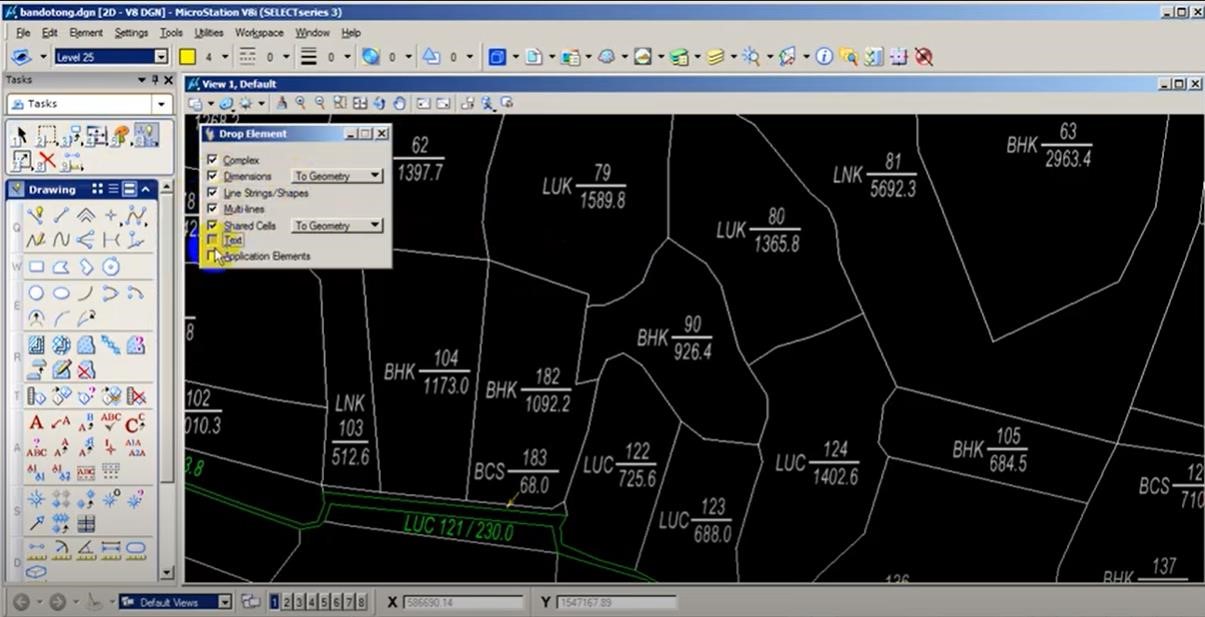
Task: Choose the Place Block rectangle tool
Action: [36, 267]
